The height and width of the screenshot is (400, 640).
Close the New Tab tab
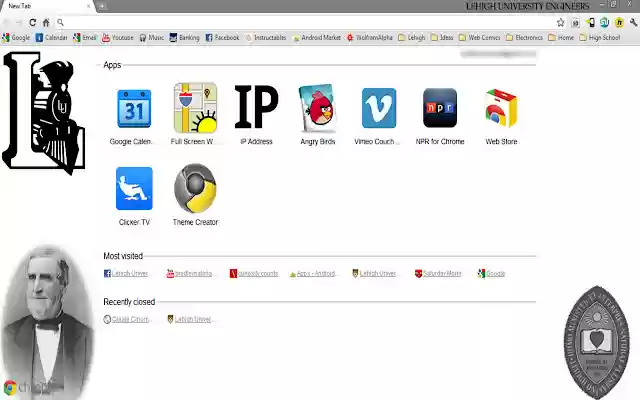pyautogui.click(x=88, y=6)
